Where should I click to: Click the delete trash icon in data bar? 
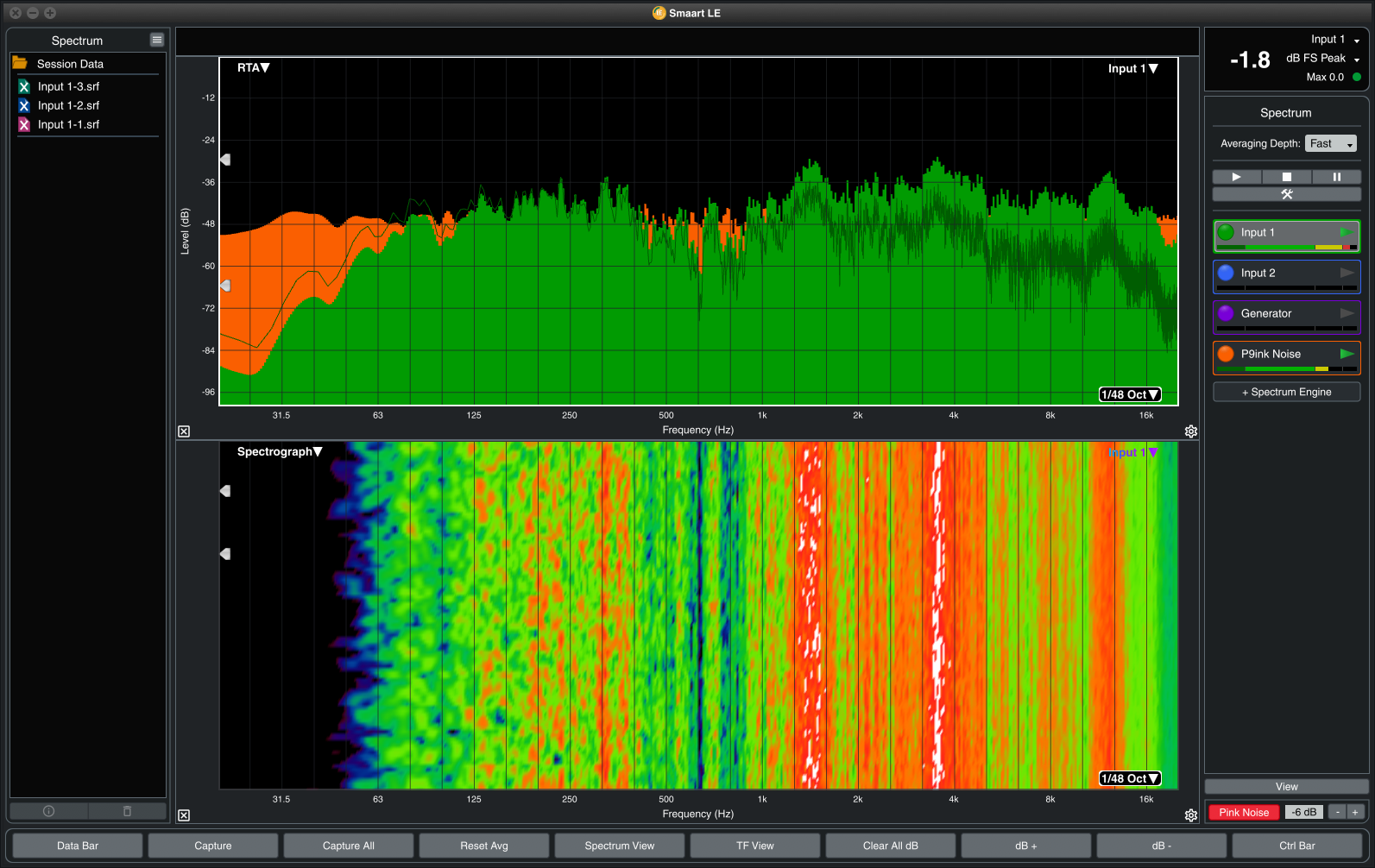[127, 811]
